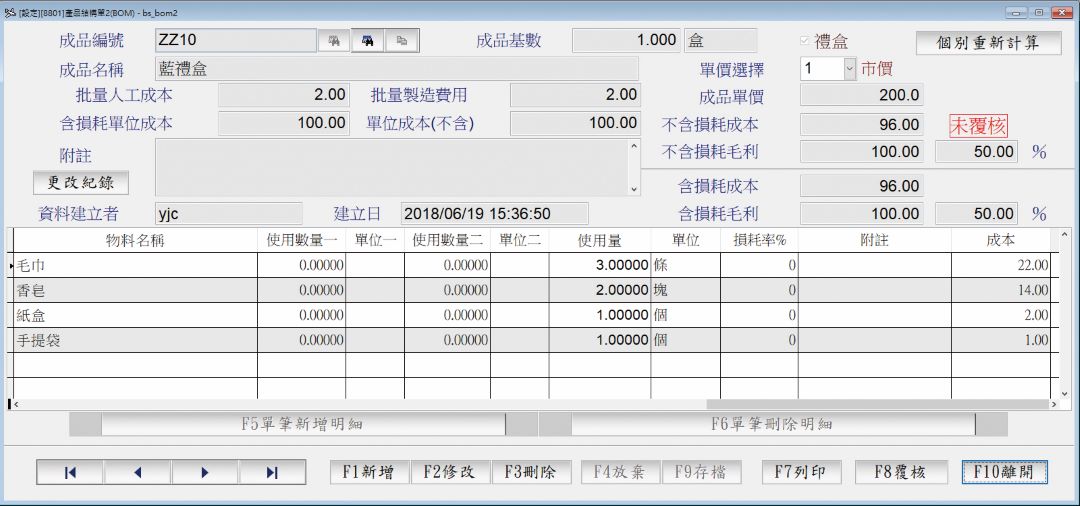Viewport: 1080px width, 506px height.
Task: Click the 建立日 timestamp field
Action: click(495, 213)
